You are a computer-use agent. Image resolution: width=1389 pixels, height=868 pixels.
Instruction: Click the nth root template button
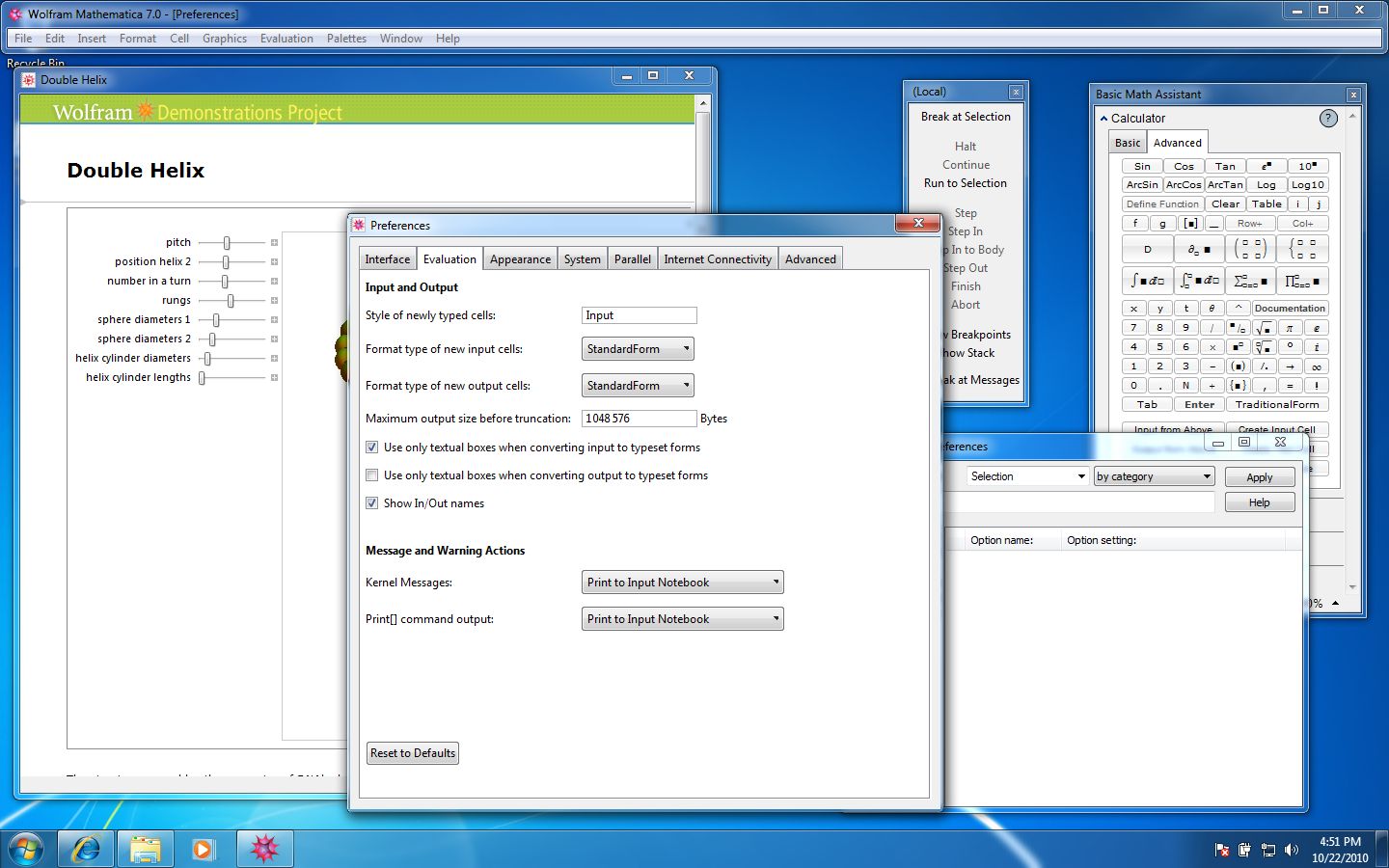1264,347
